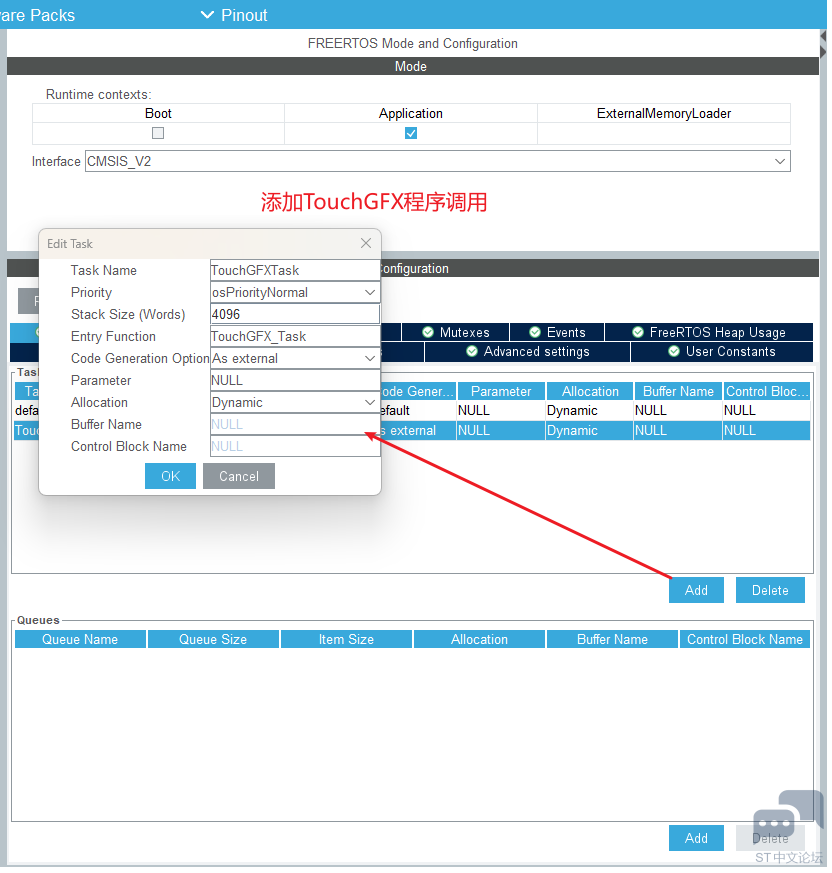Close the Edit Task dialog
Screen dimensions: 832x873
pyautogui.click(x=367, y=244)
